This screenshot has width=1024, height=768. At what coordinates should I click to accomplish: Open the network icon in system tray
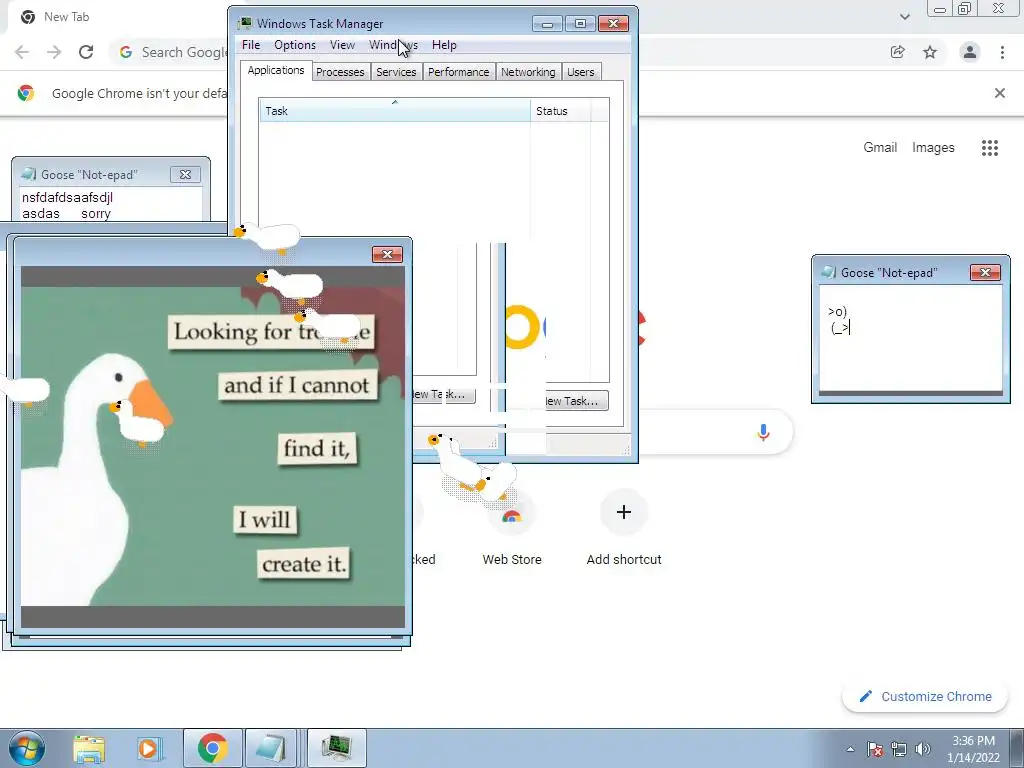click(899, 749)
